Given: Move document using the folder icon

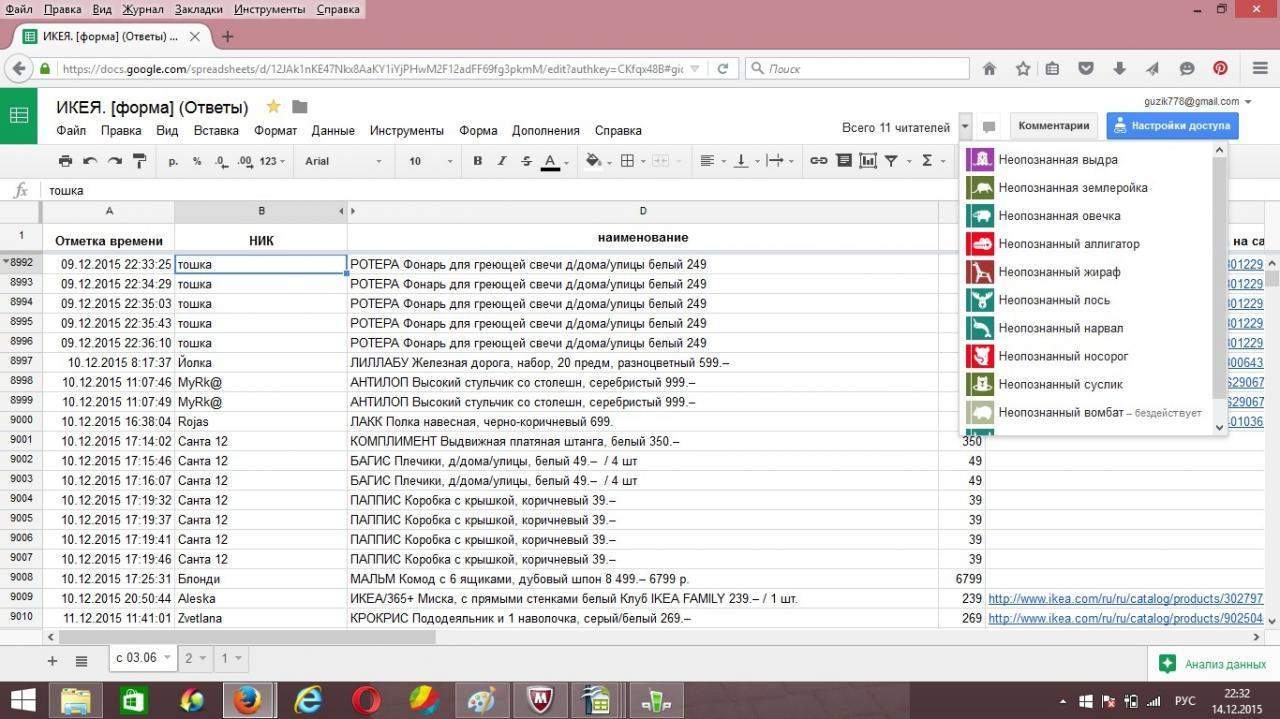Looking at the screenshot, I should (299, 107).
